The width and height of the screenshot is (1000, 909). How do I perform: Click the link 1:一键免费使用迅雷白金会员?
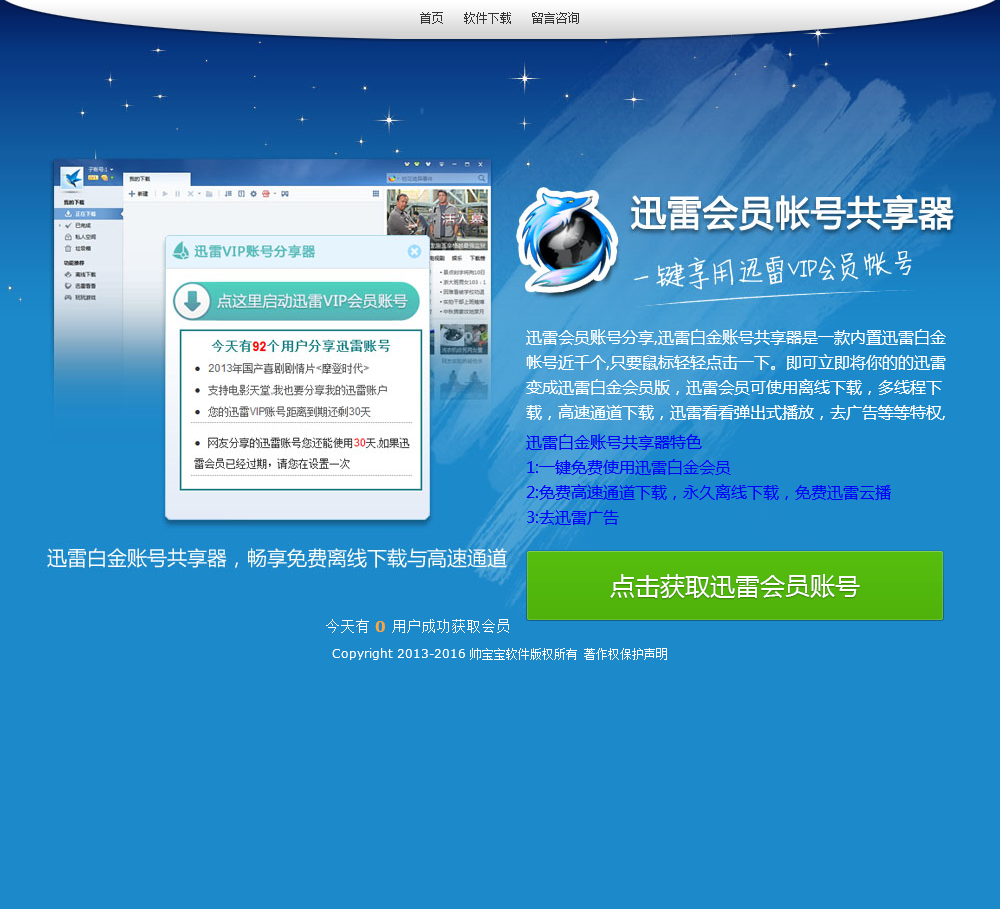(628, 468)
